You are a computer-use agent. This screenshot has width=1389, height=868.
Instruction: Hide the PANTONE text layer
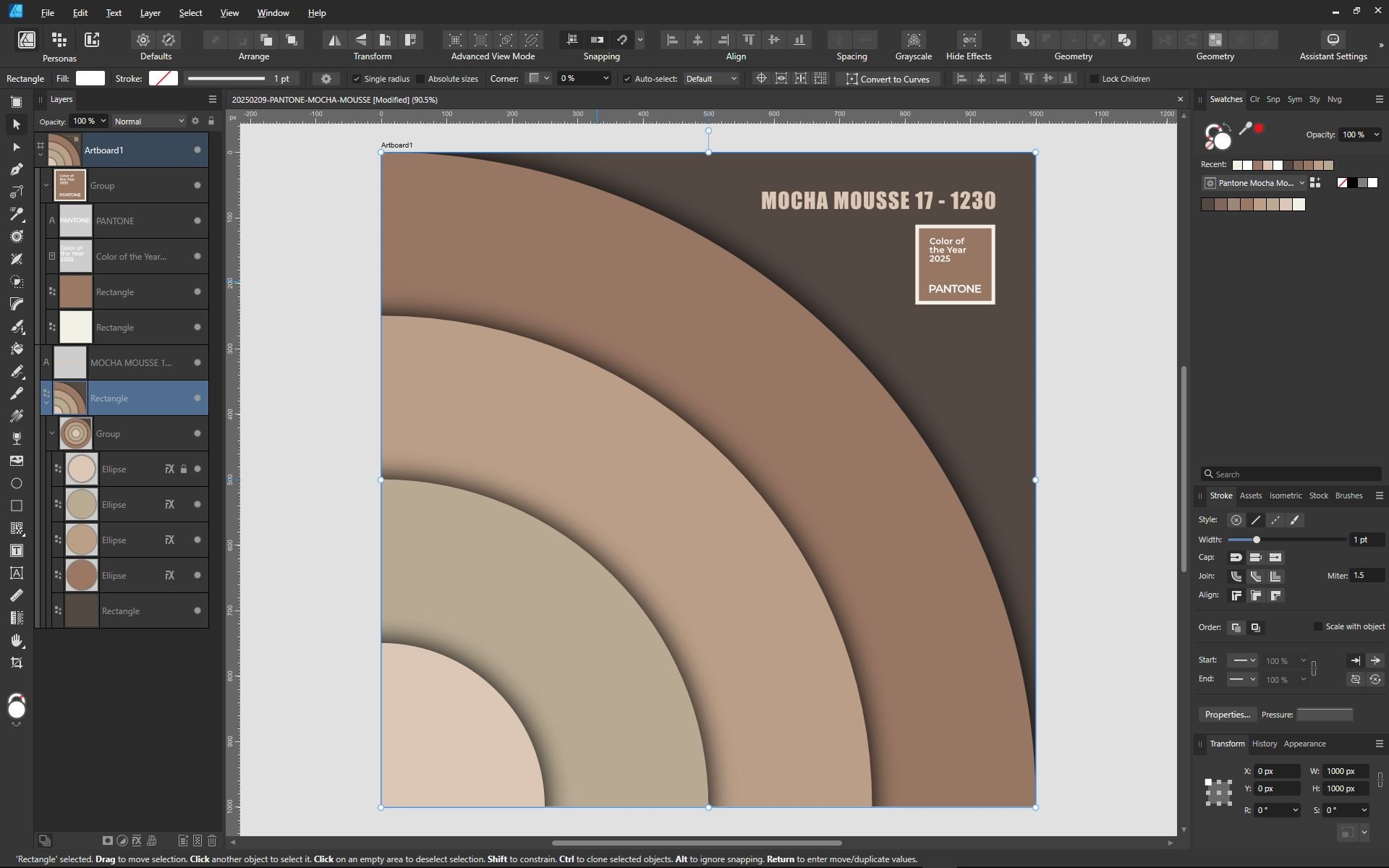point(197,221)
